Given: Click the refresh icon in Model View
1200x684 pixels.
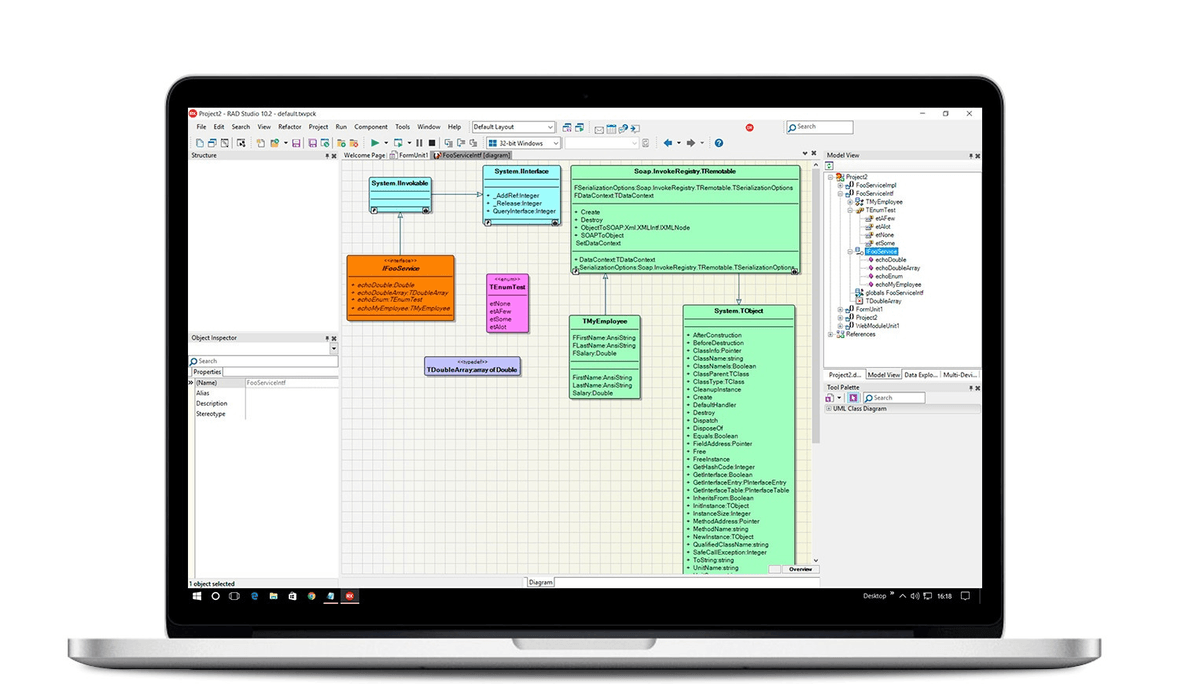Looking at the screenshot, I should [829, 165].
